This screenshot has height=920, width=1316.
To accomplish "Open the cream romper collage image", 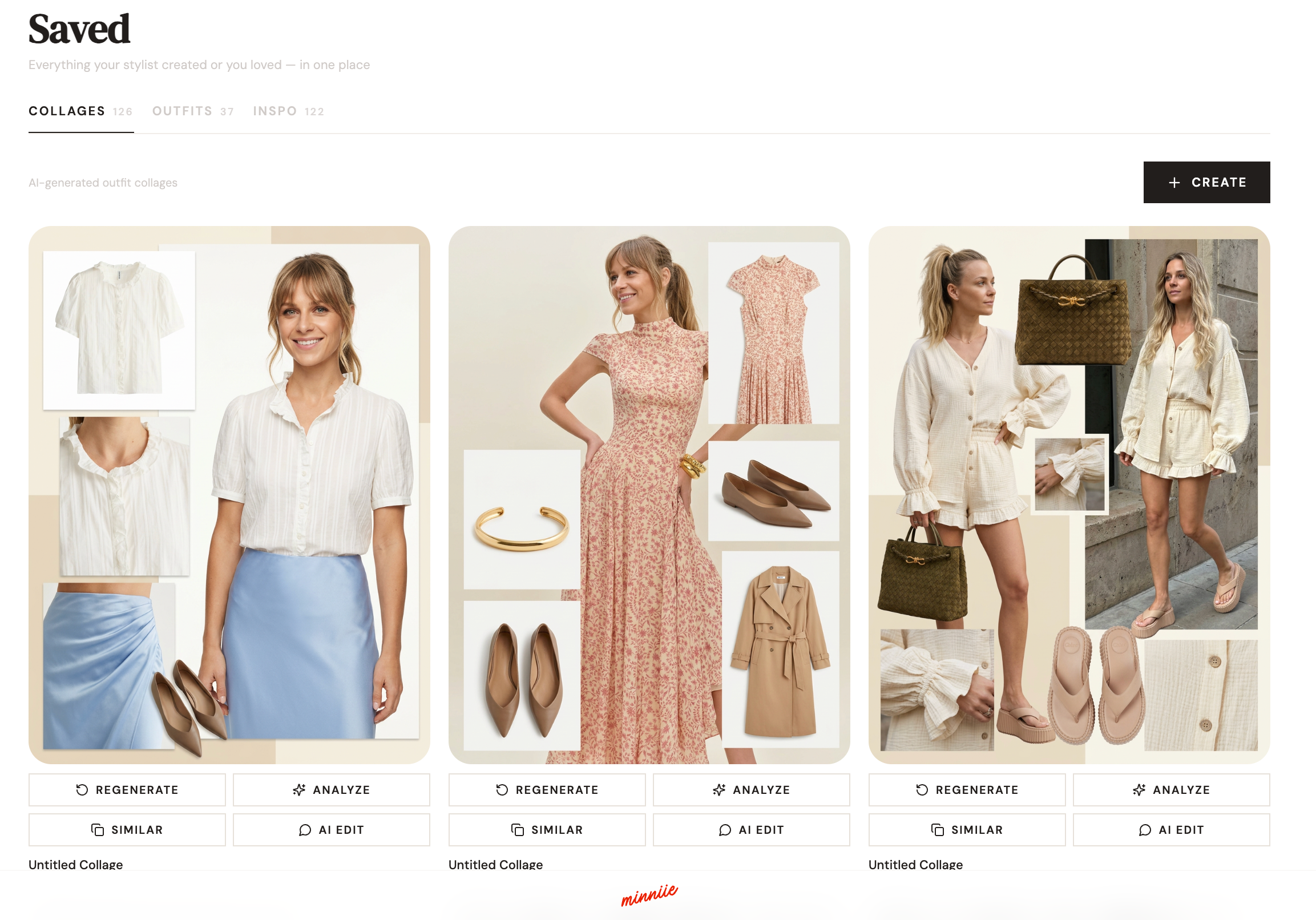I will [x=1069, y=494].
